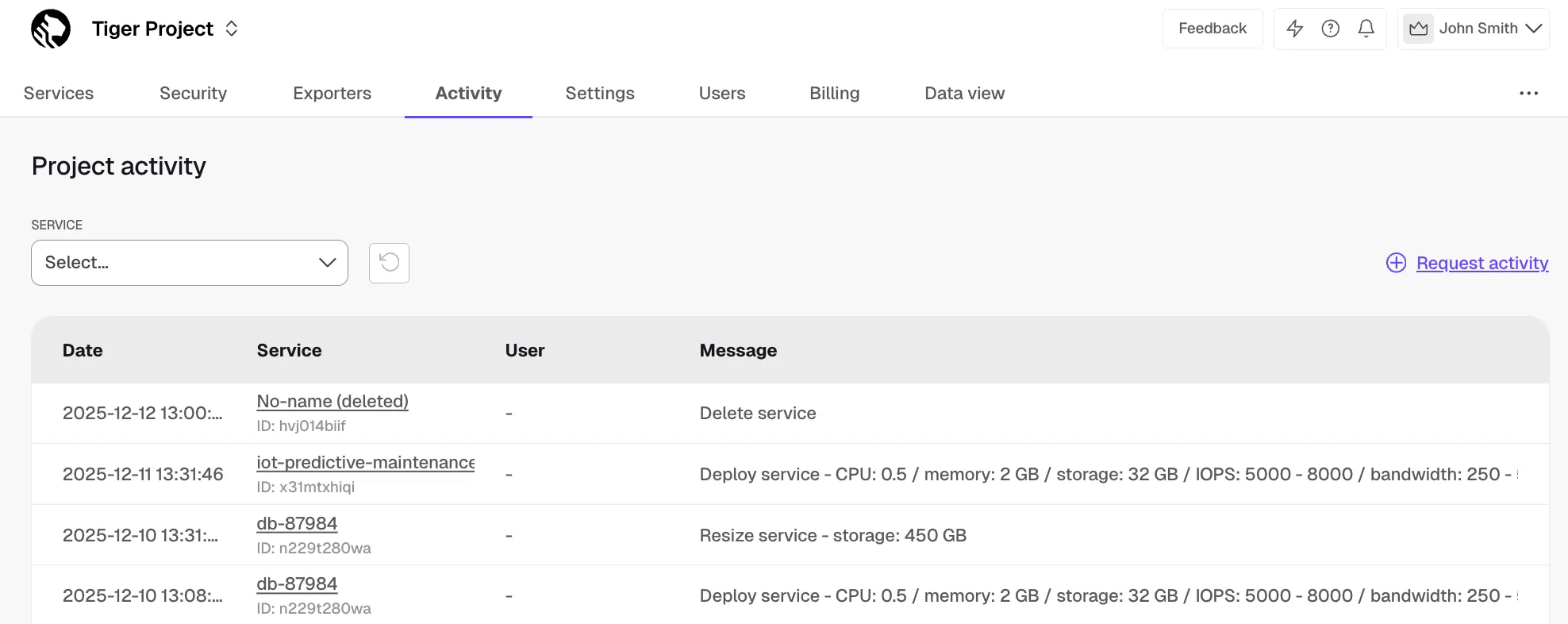Screen dimensions: 1568x624
Task: Open the notifications bell icon
Action: click(x=1366, y=29)
